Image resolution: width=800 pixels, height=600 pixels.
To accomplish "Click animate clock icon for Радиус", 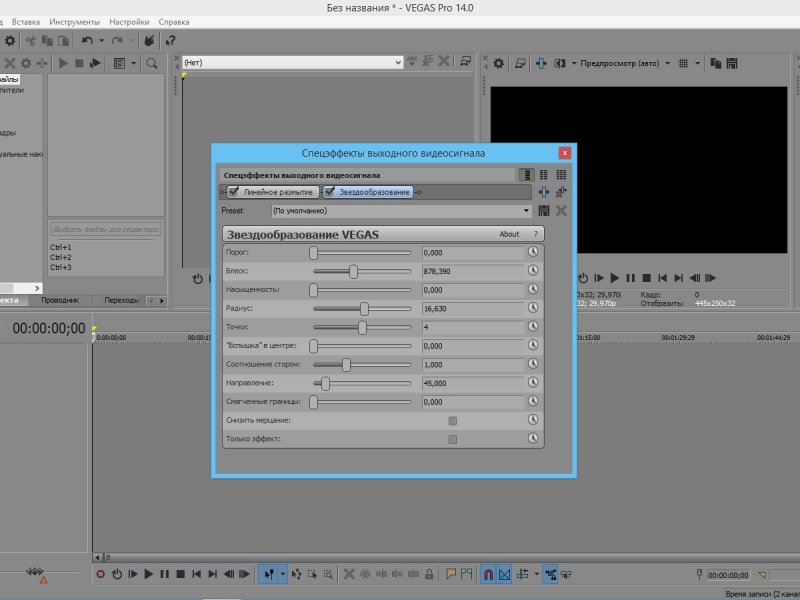I will point(533,308).
